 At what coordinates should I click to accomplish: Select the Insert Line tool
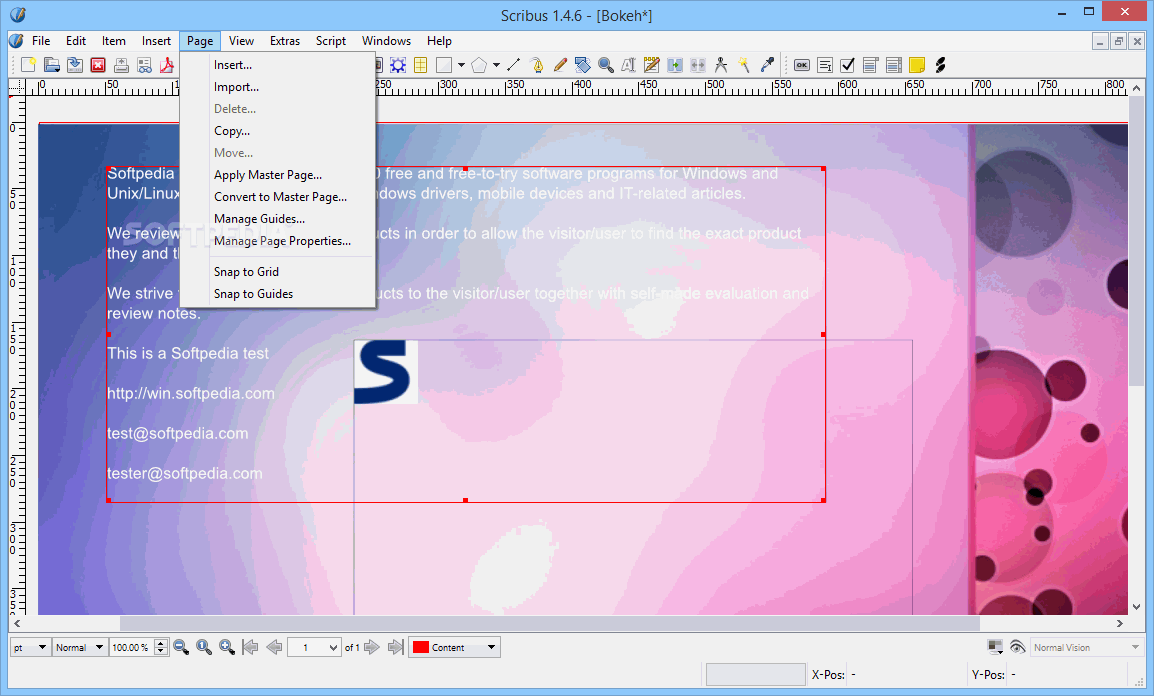tap(514, 65)
